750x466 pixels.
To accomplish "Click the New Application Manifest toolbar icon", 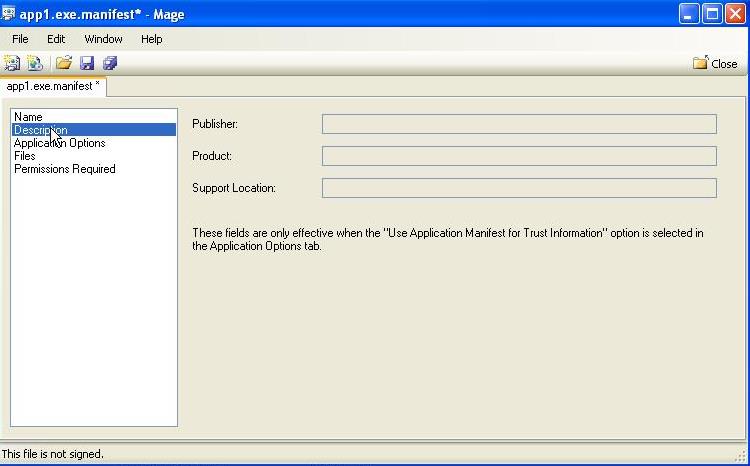I will click(x=11, y=63).
